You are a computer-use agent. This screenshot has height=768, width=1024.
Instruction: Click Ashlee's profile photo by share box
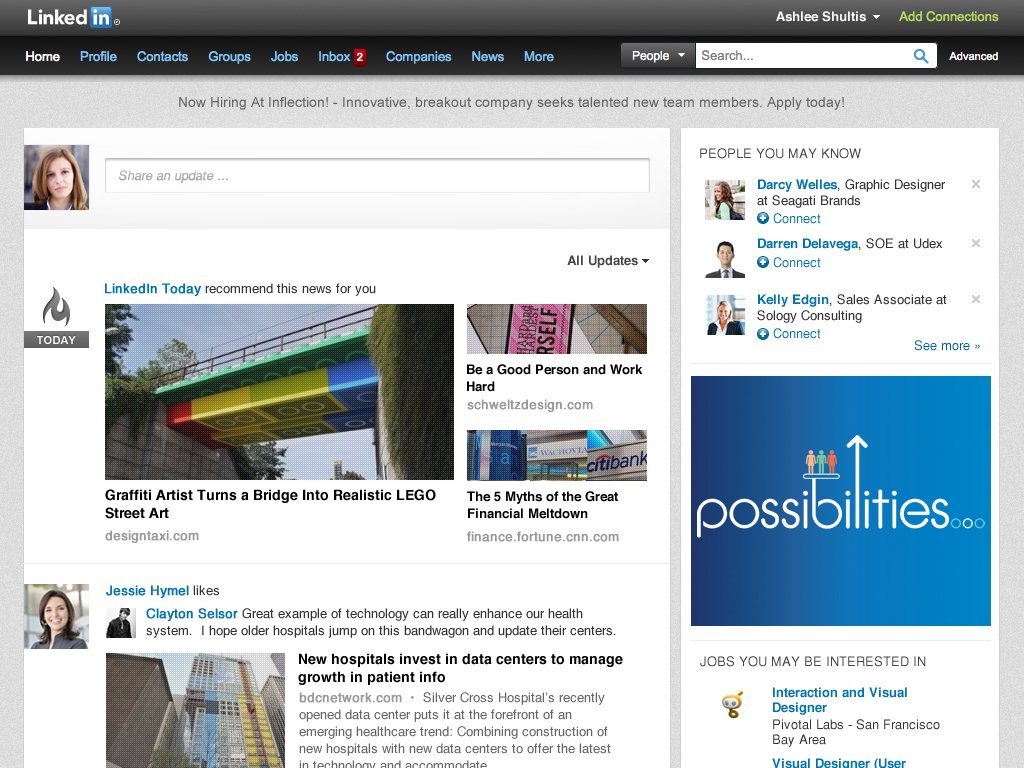(56, 177)
